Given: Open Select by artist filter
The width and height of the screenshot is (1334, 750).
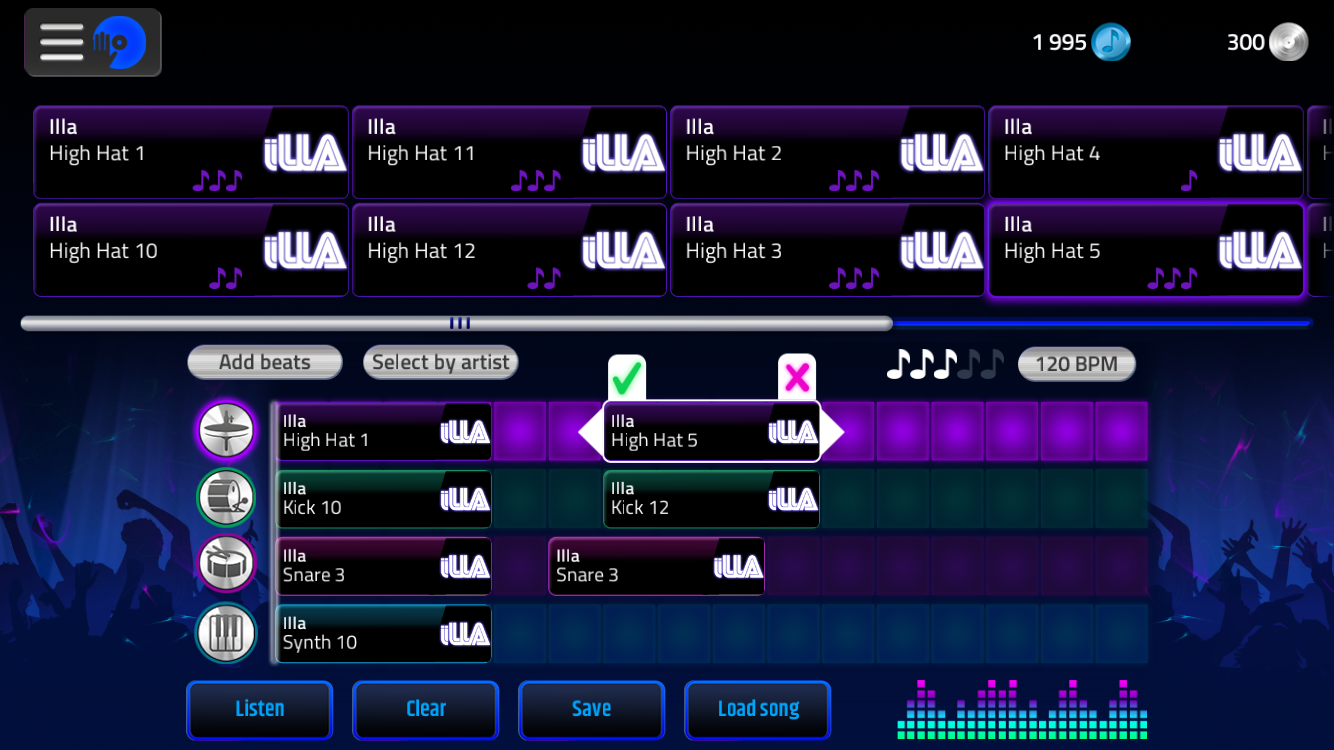Looking at the screenshot, I should tap(441, 362).
